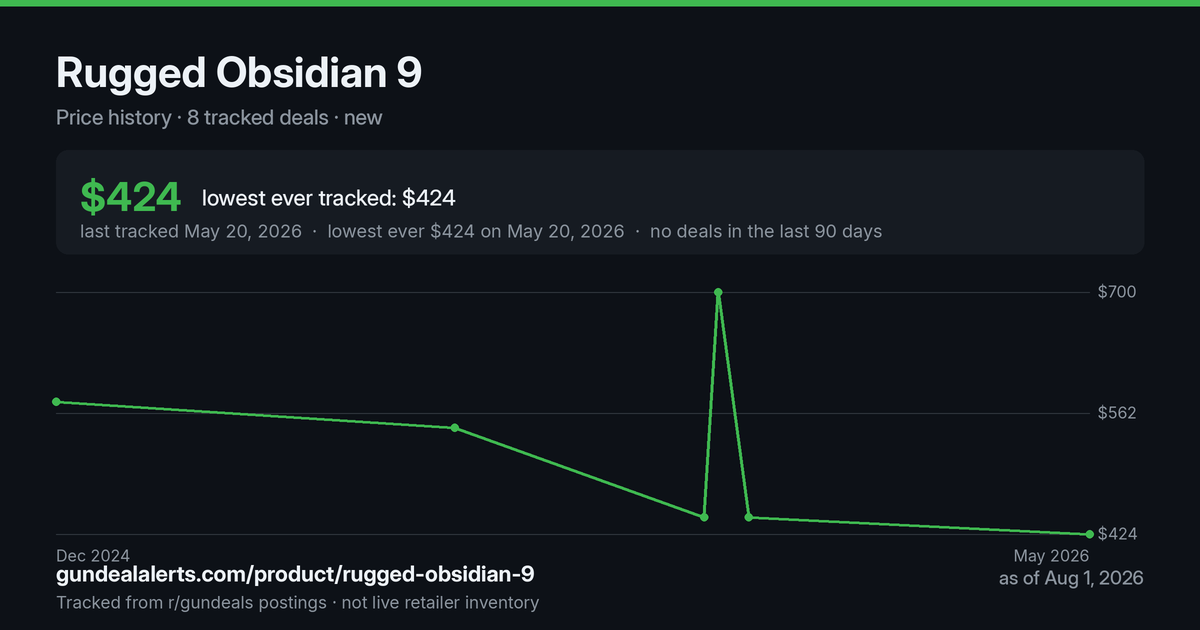Click the 'lowest ever tracked: $424' text

[328, 198]
